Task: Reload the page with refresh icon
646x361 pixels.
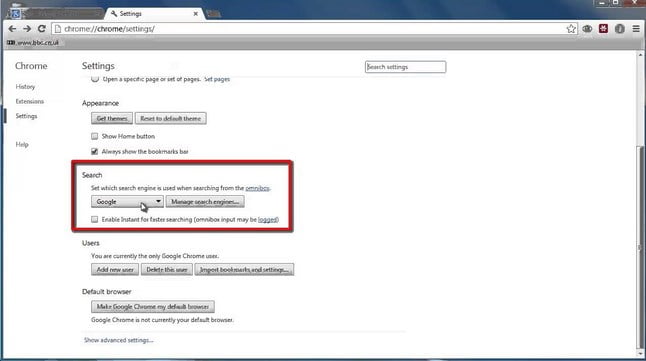Action: 42,29
